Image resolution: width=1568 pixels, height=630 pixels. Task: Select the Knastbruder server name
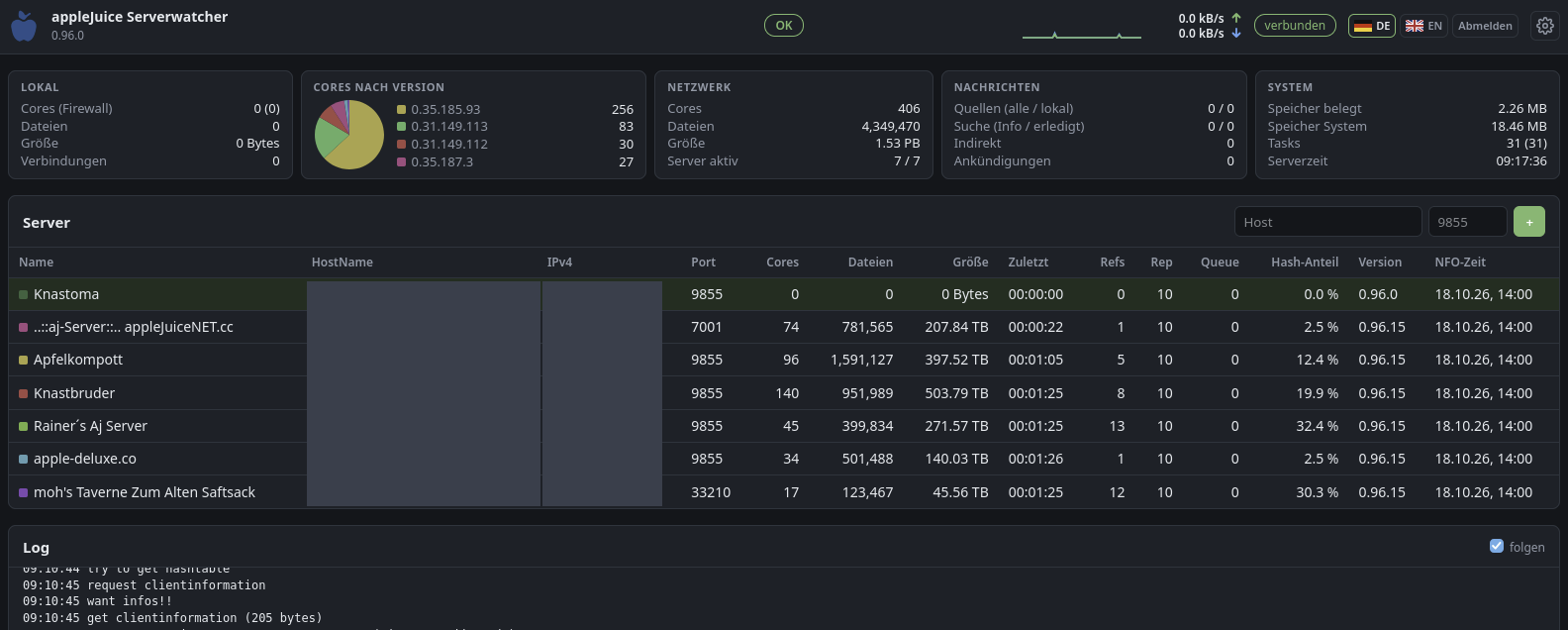pos(74,393)
